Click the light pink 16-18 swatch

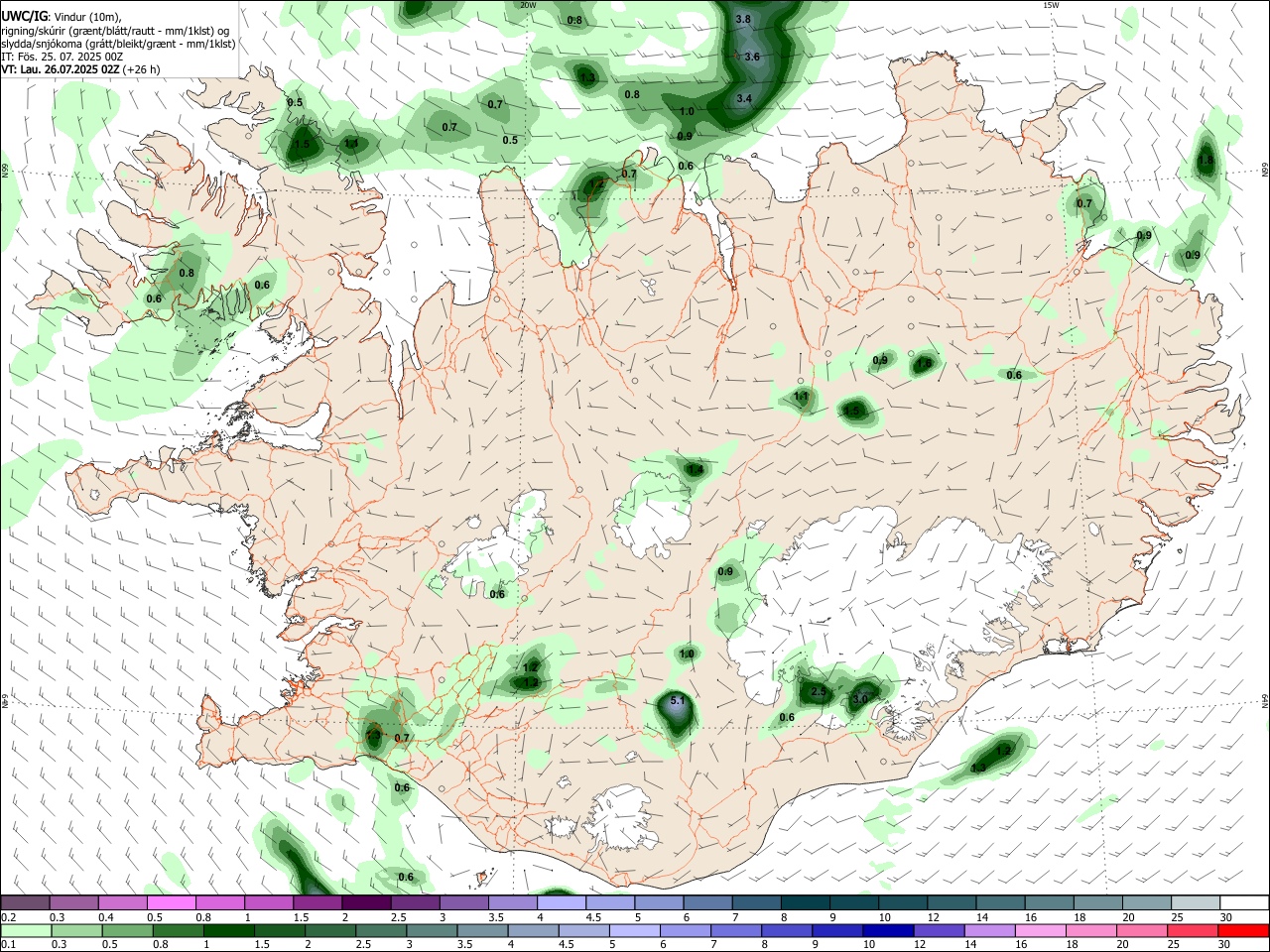coord(1040,930)
